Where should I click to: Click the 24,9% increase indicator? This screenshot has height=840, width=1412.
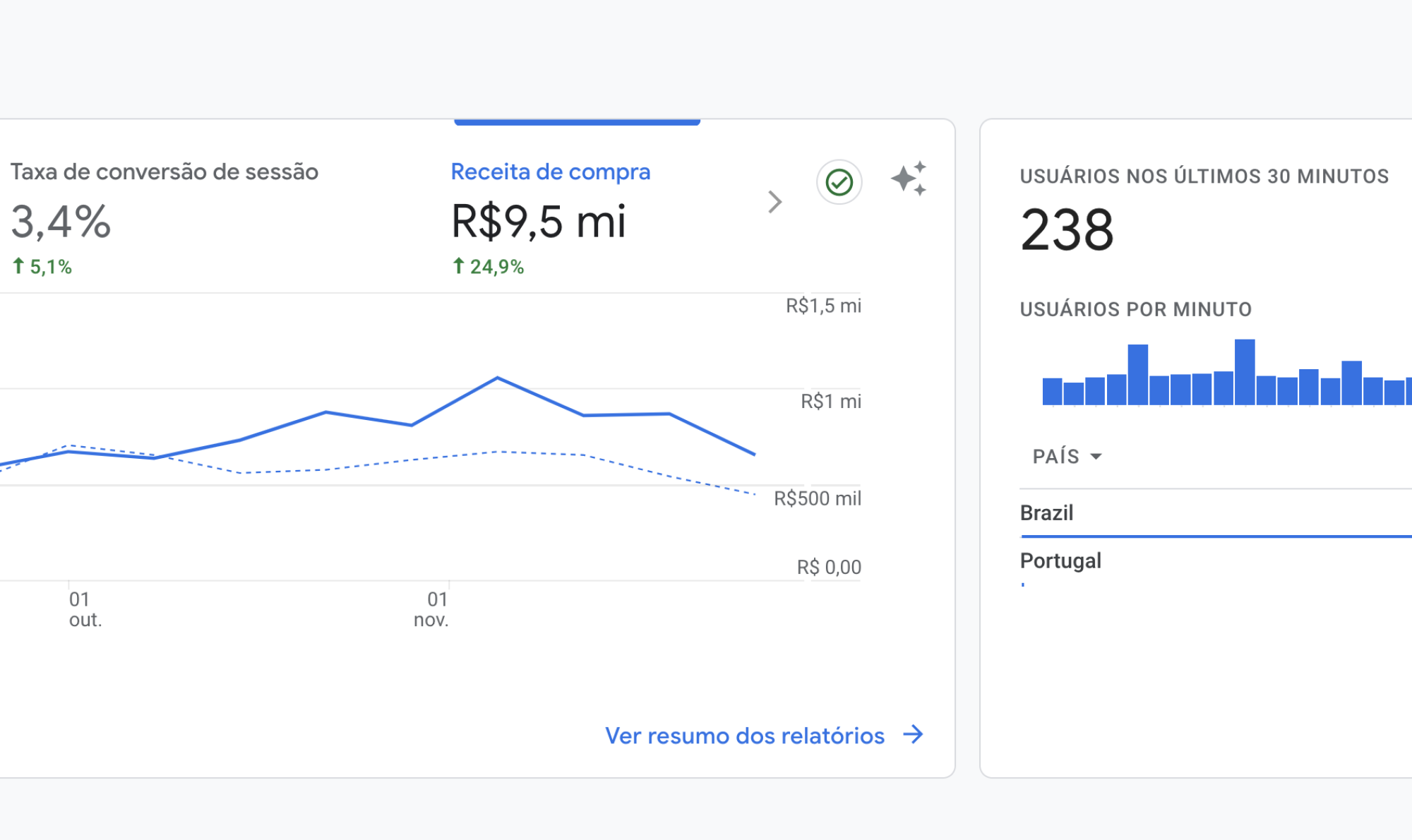click(488, 267)
